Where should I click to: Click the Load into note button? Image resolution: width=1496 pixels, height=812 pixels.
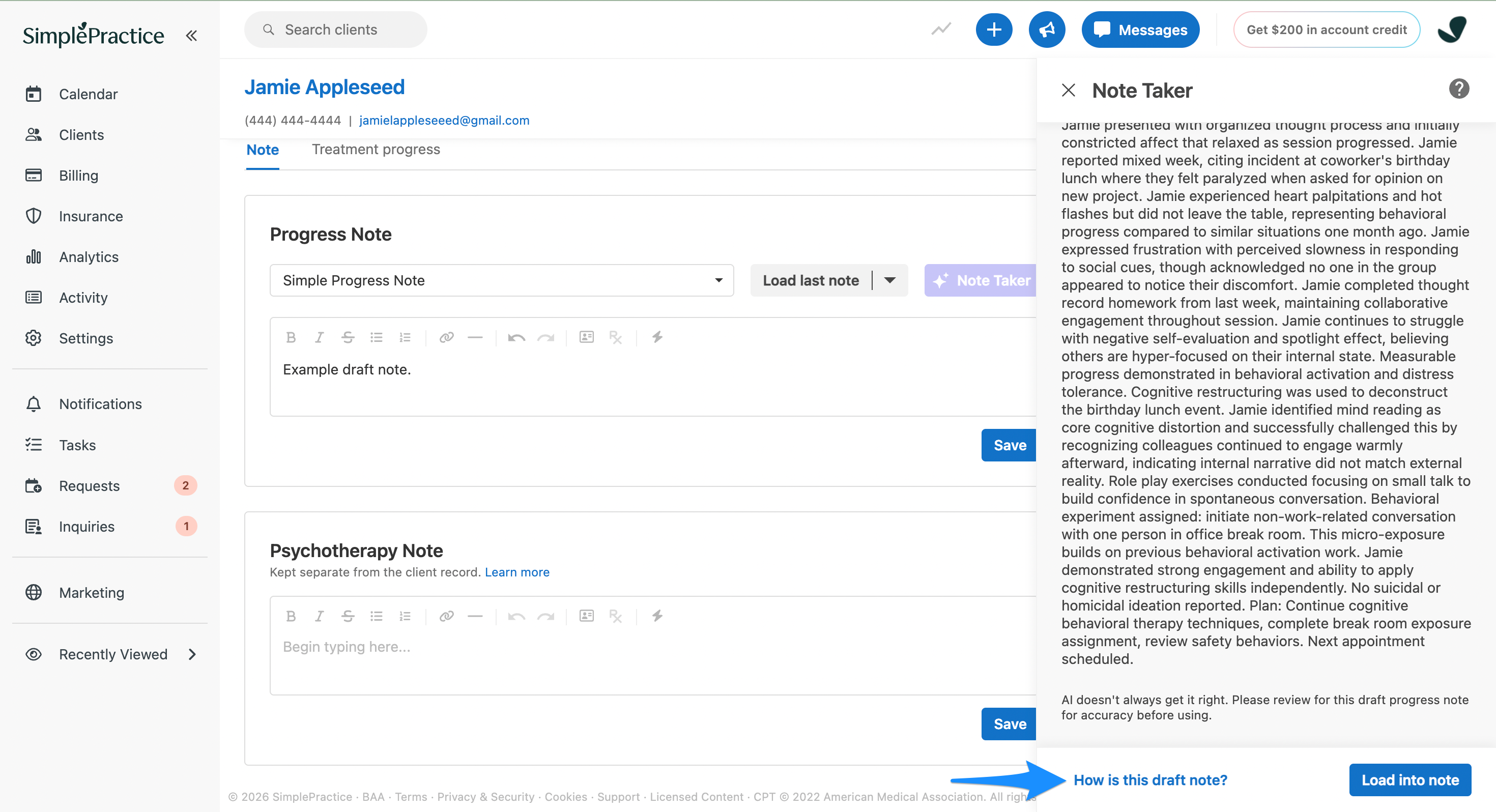point(1409,780)
